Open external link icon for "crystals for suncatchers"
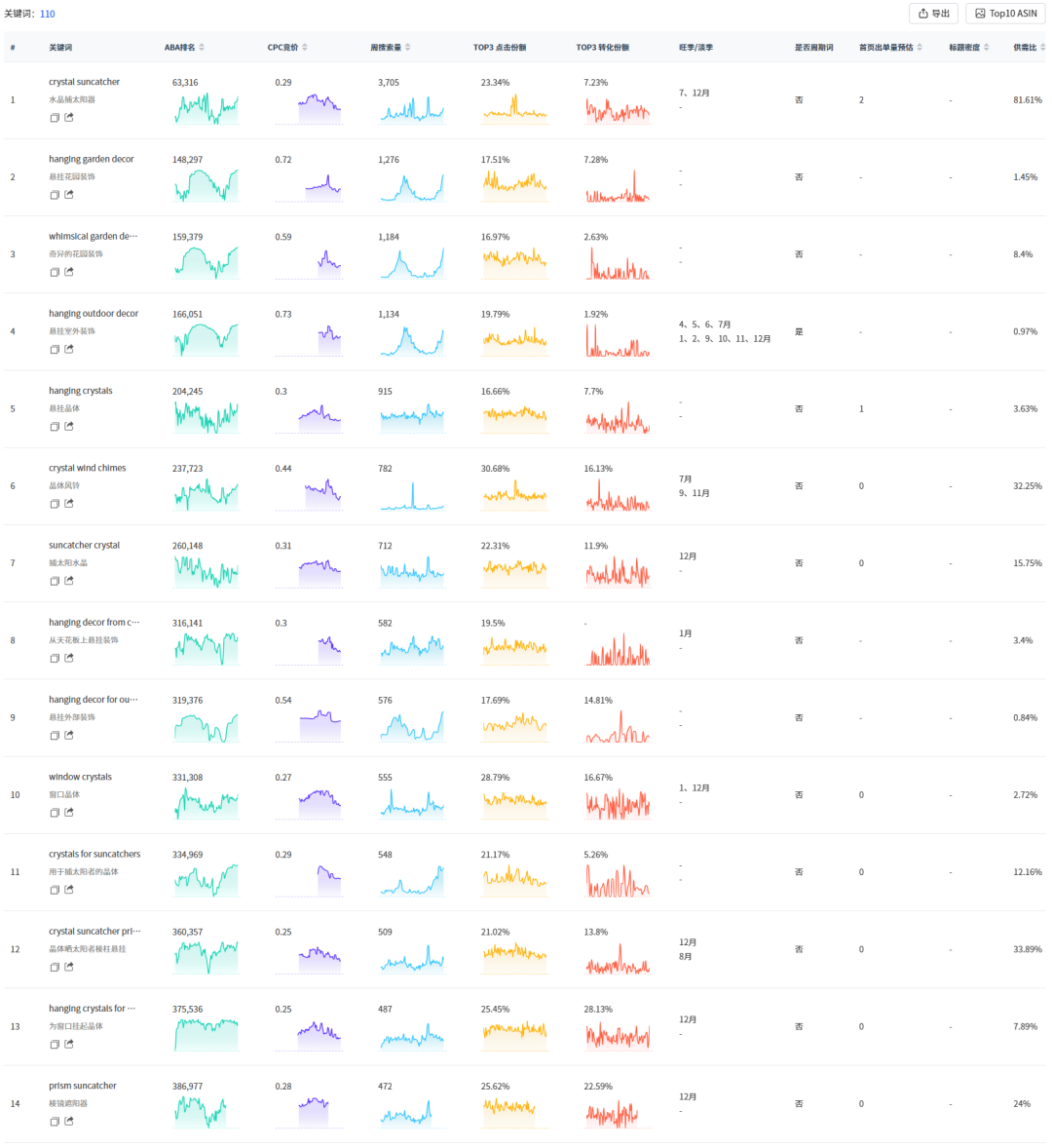This screenshot has width=1052, height=1148. (x=69, y=890)
